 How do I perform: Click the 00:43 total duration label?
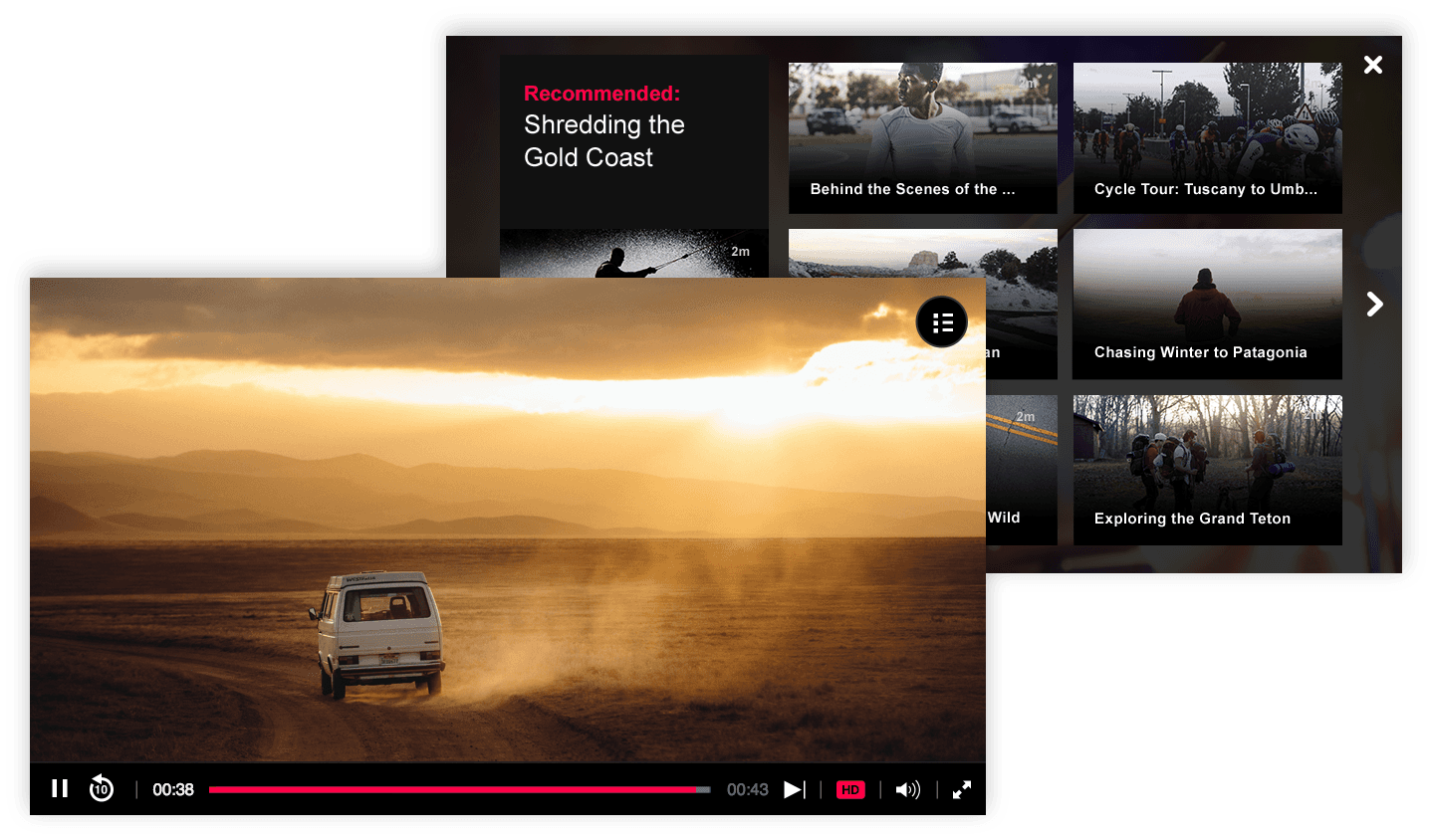click(747, 789)
